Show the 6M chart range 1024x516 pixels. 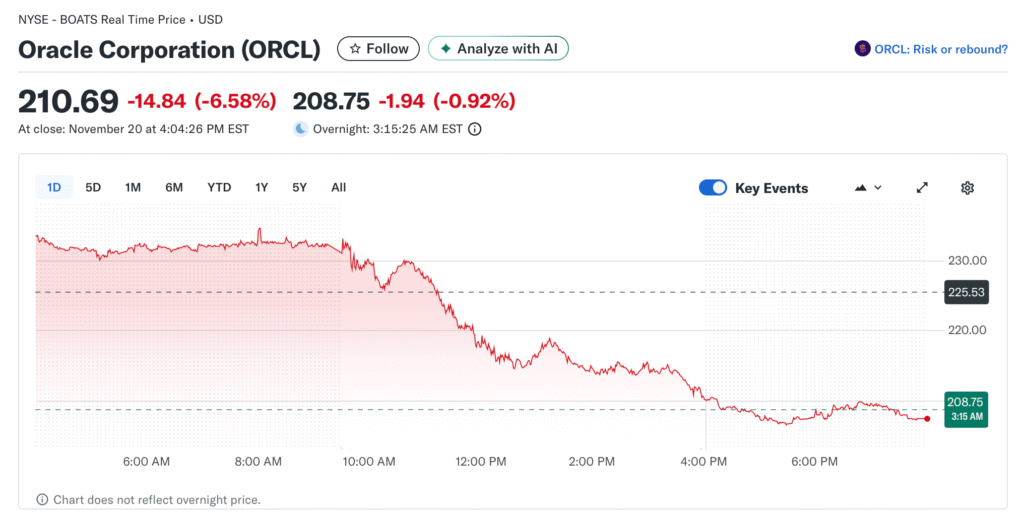click(x=174, y=187)
